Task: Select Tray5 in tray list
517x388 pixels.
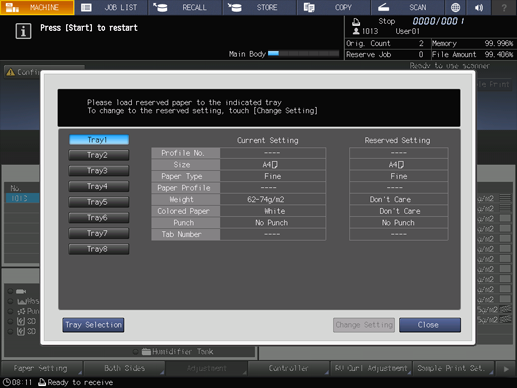Action: [x=99, y=202]
